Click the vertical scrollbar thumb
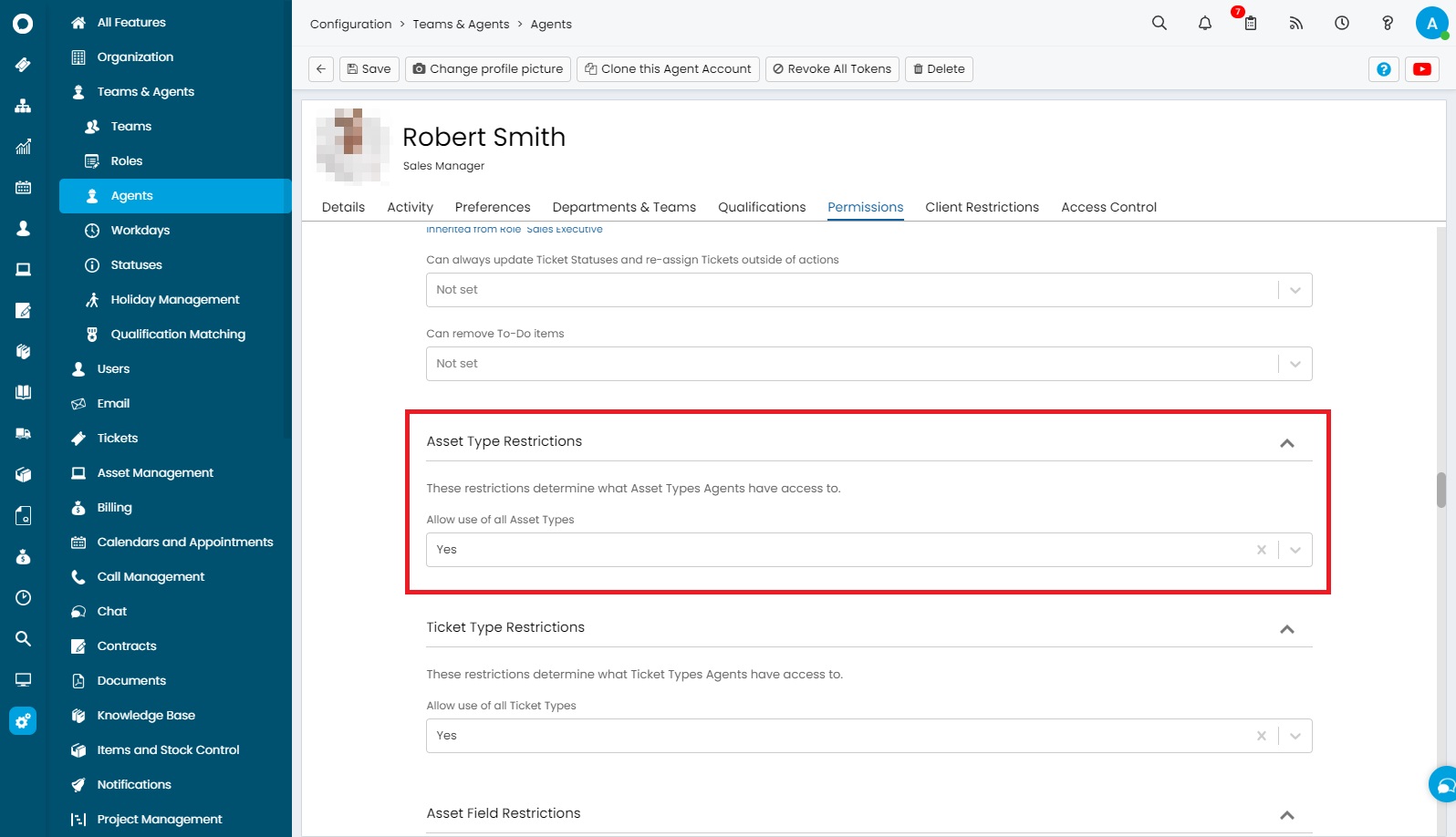Screen dimensions: 1456x837 click(1440, 490)
